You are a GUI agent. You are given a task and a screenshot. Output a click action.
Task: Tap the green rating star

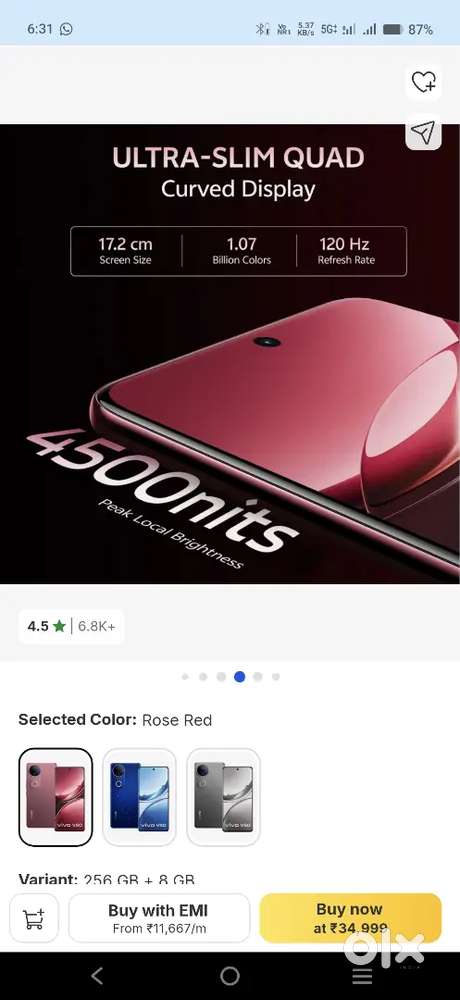click(59, 626)
